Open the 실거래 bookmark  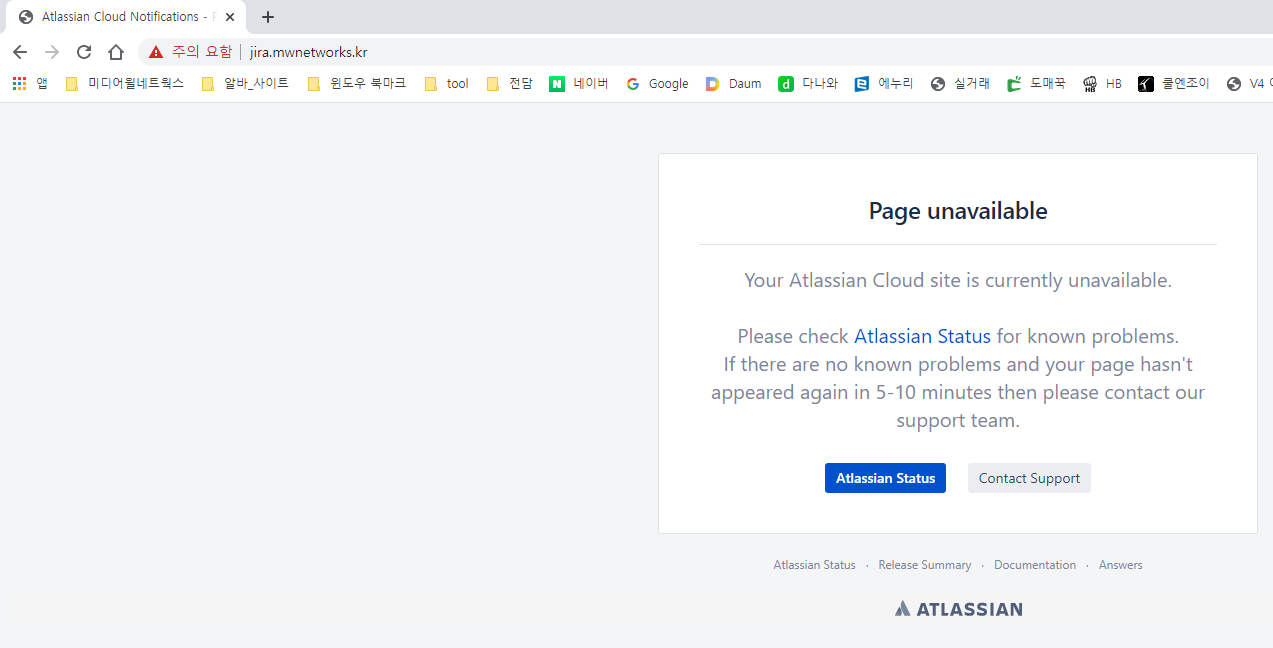click(x=960, y=84)
